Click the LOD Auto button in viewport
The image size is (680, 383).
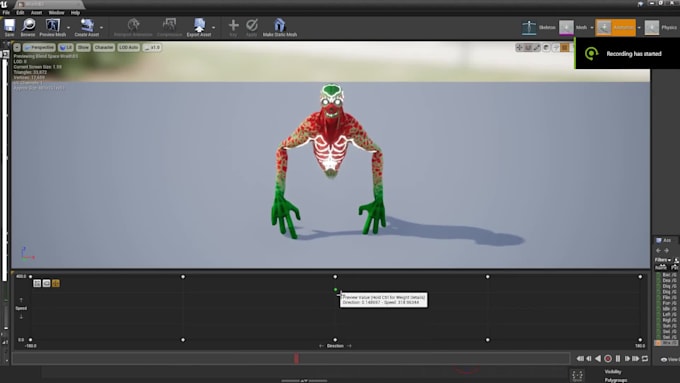click(x=128, y=47)
